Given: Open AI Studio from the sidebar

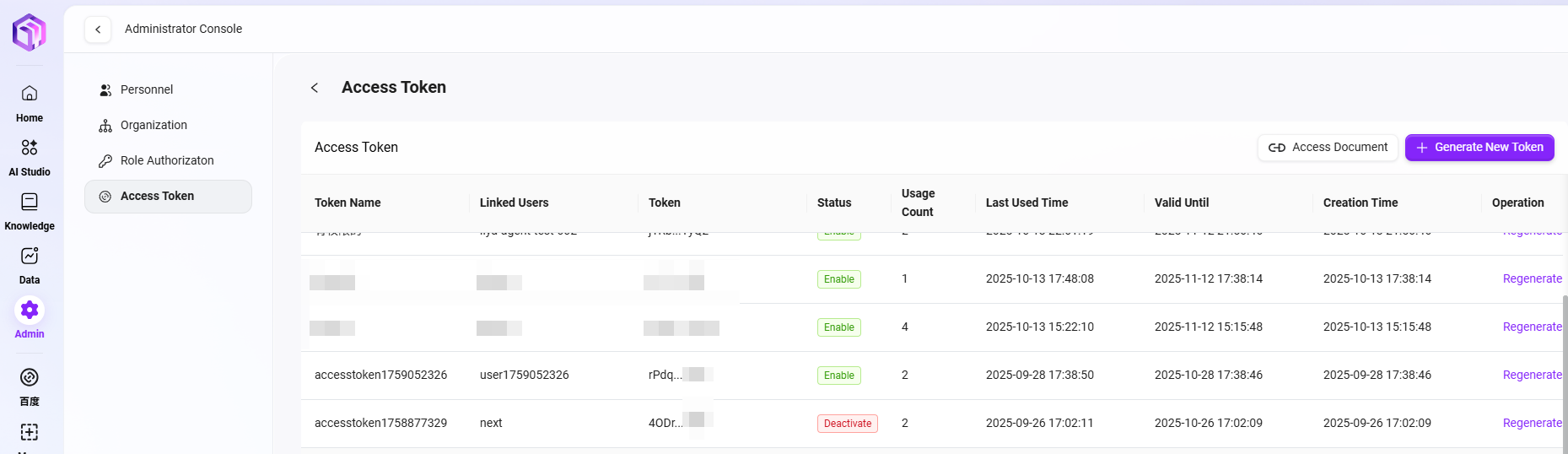Looking at the screenshot, I should point(30,148).
